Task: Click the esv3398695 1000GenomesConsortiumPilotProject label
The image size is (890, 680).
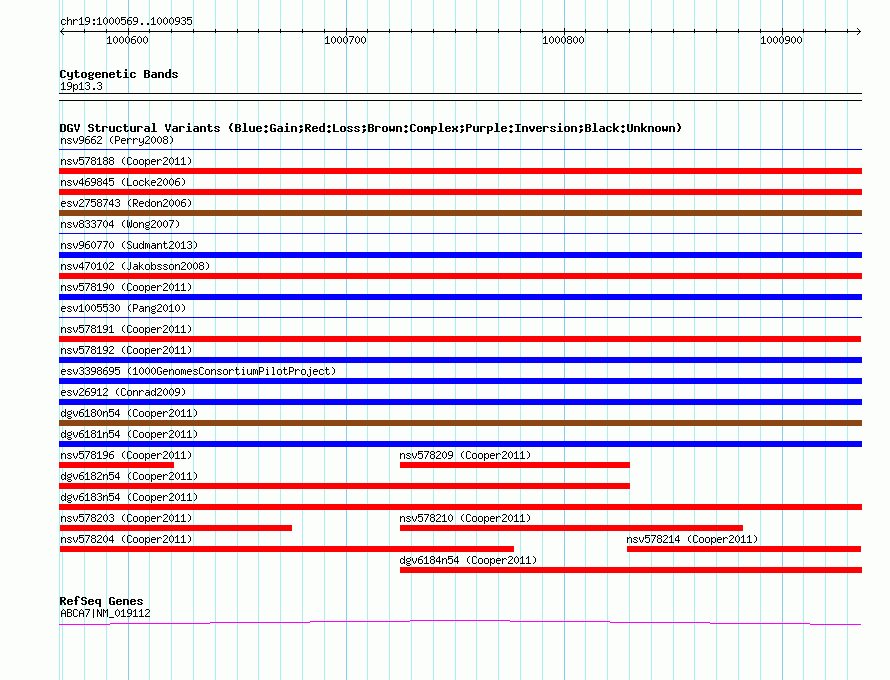Action: 198,371
